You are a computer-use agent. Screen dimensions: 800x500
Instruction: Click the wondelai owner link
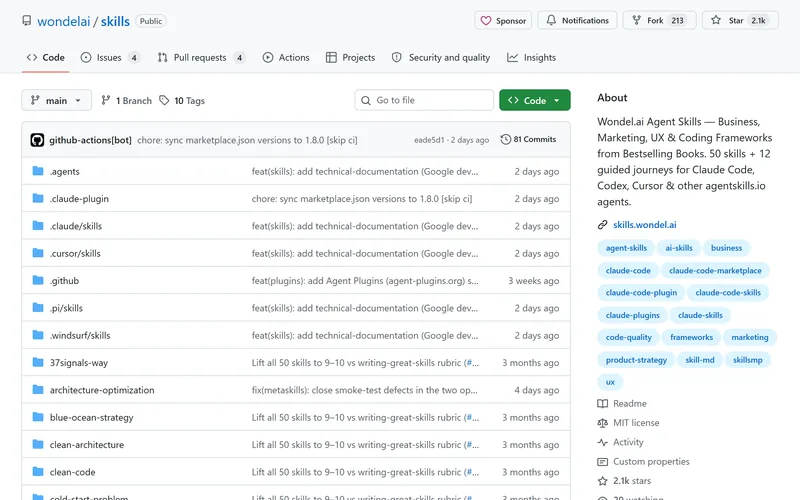pos(64,21)
